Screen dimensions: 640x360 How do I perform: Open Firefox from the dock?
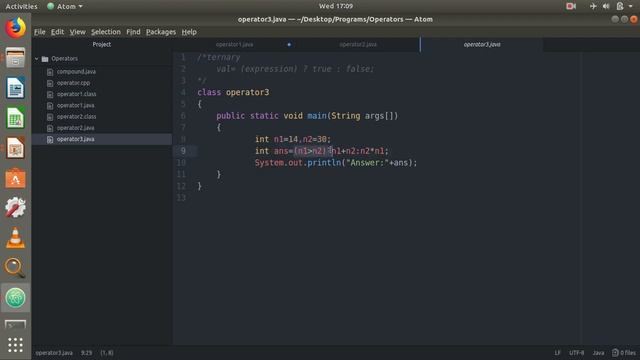(x=15, y=28)
